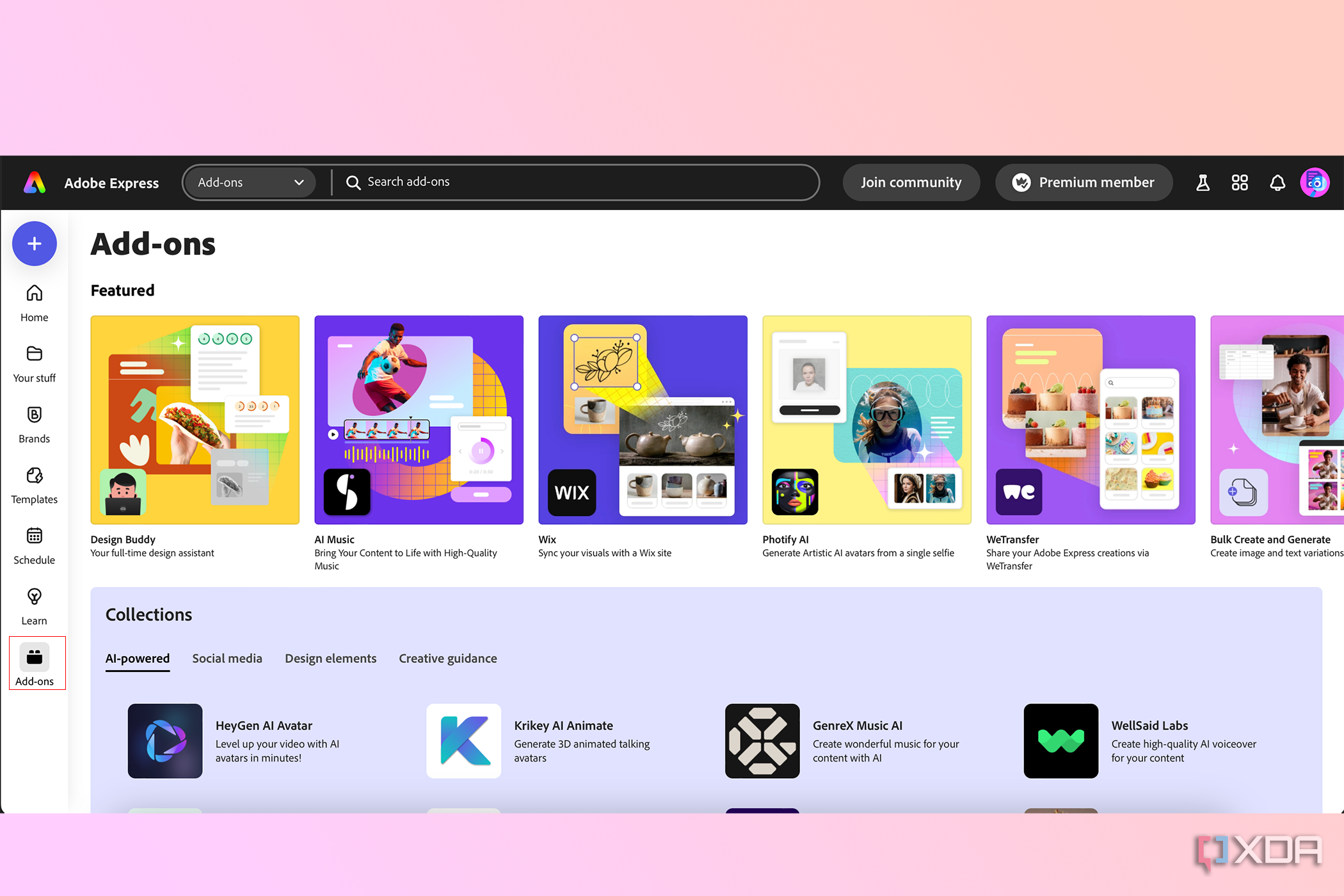Open the AI Music featured card
The width and height of the screenshot is (1344, 896).
click(419, 420)
